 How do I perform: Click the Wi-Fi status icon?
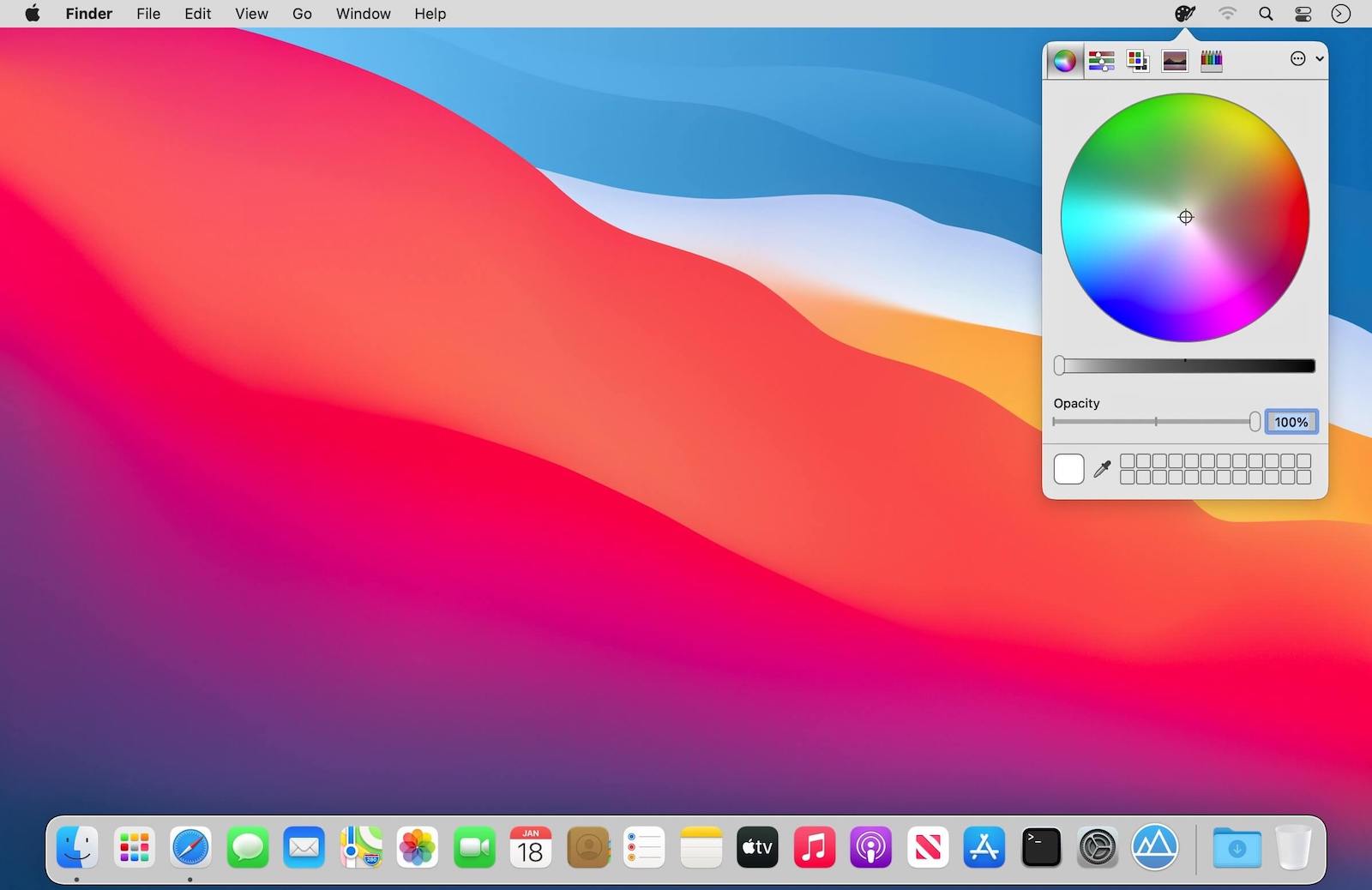pos(1228,14)
